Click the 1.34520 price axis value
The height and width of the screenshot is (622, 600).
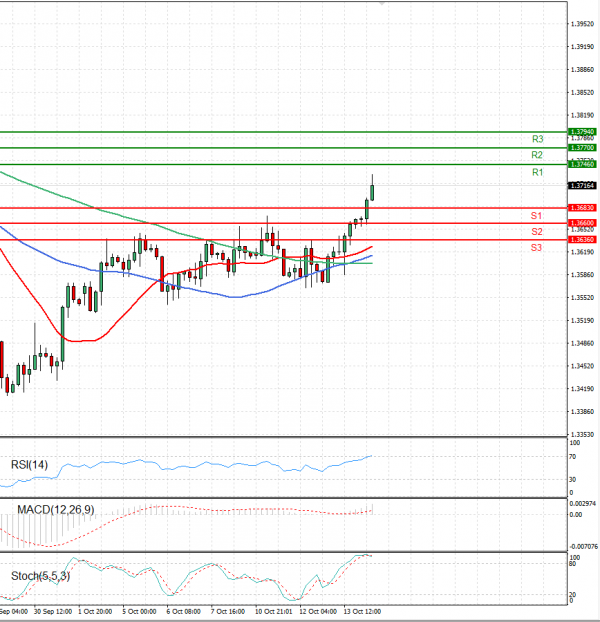point(582,366)
